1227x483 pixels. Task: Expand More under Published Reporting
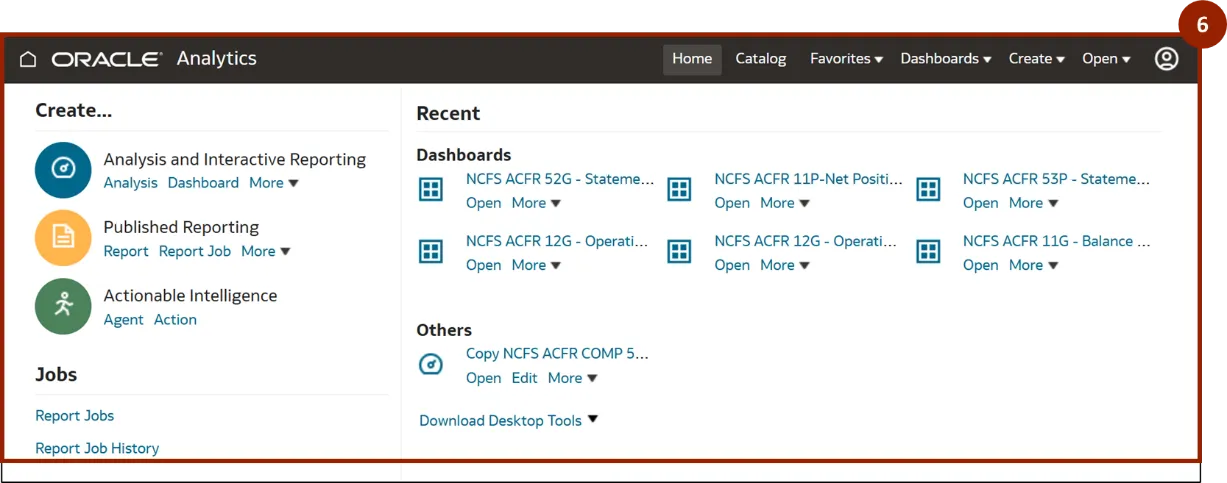point(265,251)
